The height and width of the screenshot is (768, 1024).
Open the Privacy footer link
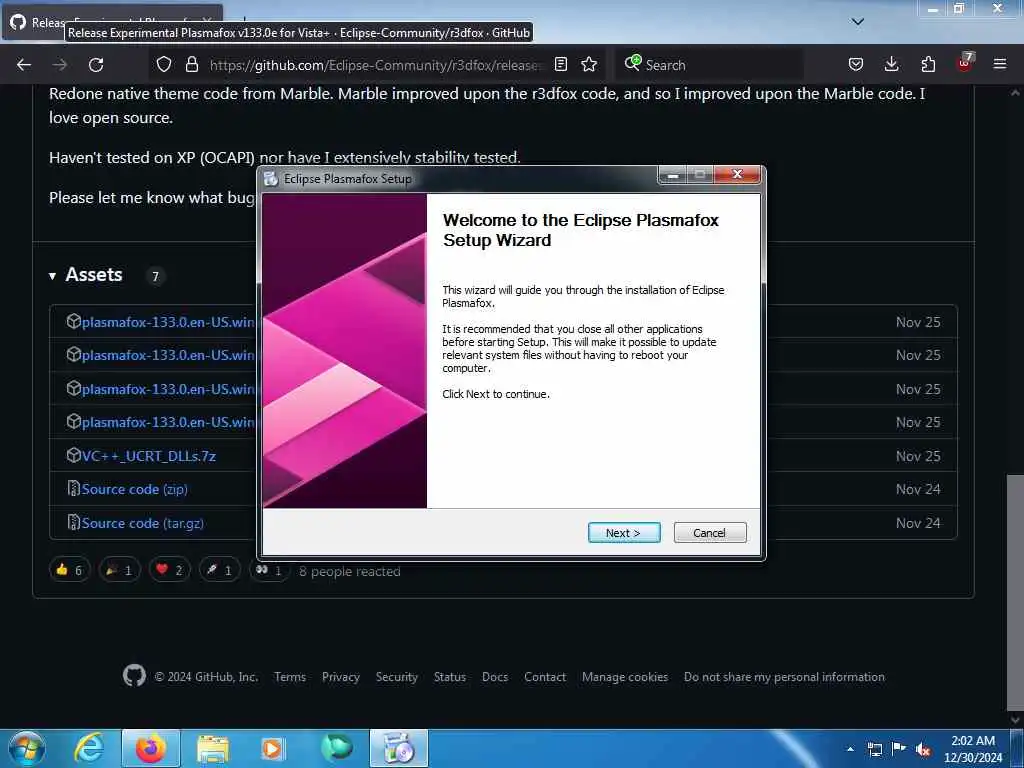coord(341,677)
